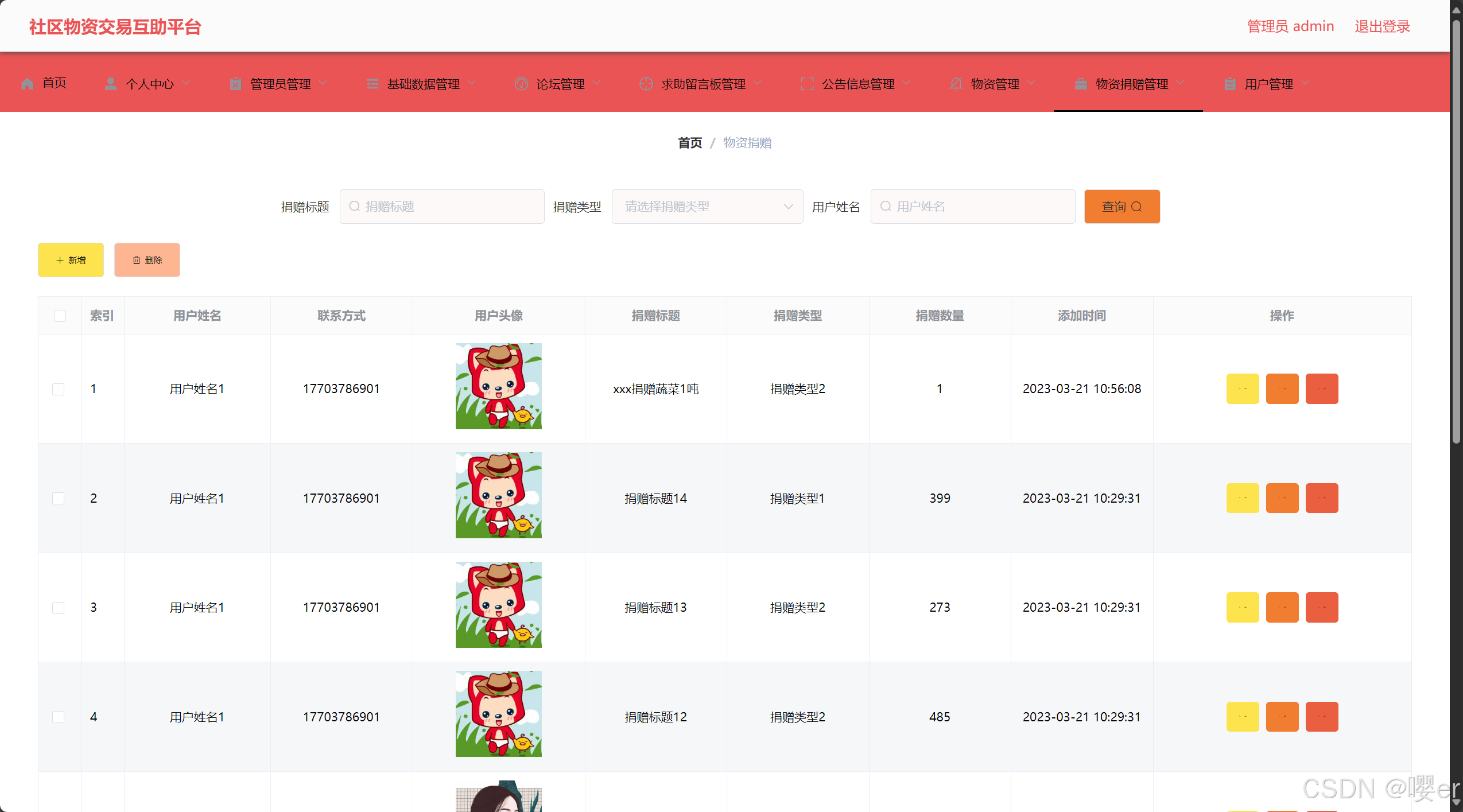This screenshot has width=1463, height=812.
Task: Check the select-all checkbox in table header
Action: coord(60,316)
